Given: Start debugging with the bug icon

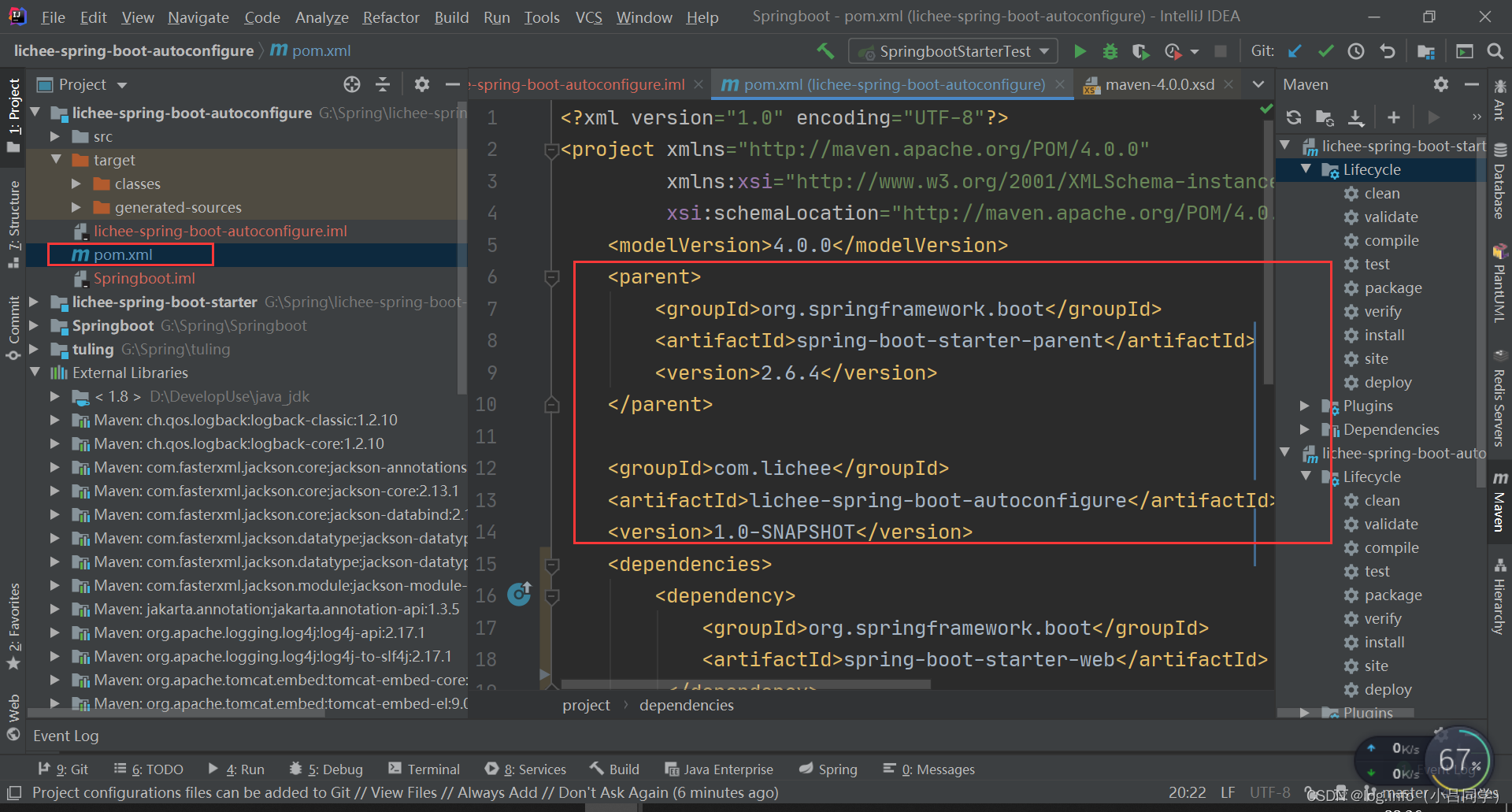Looking at the screenshot, I should (x=1110, y=51).
